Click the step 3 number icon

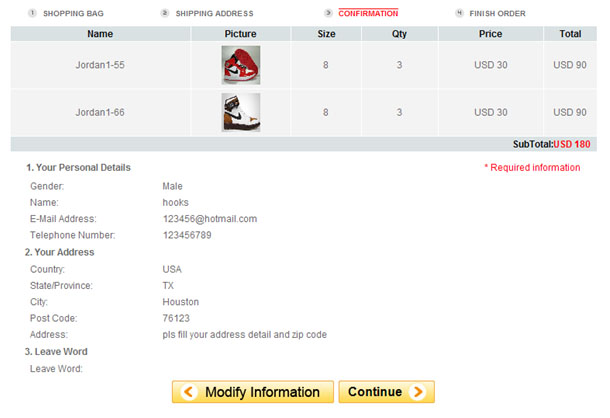(x=328, y=13)
